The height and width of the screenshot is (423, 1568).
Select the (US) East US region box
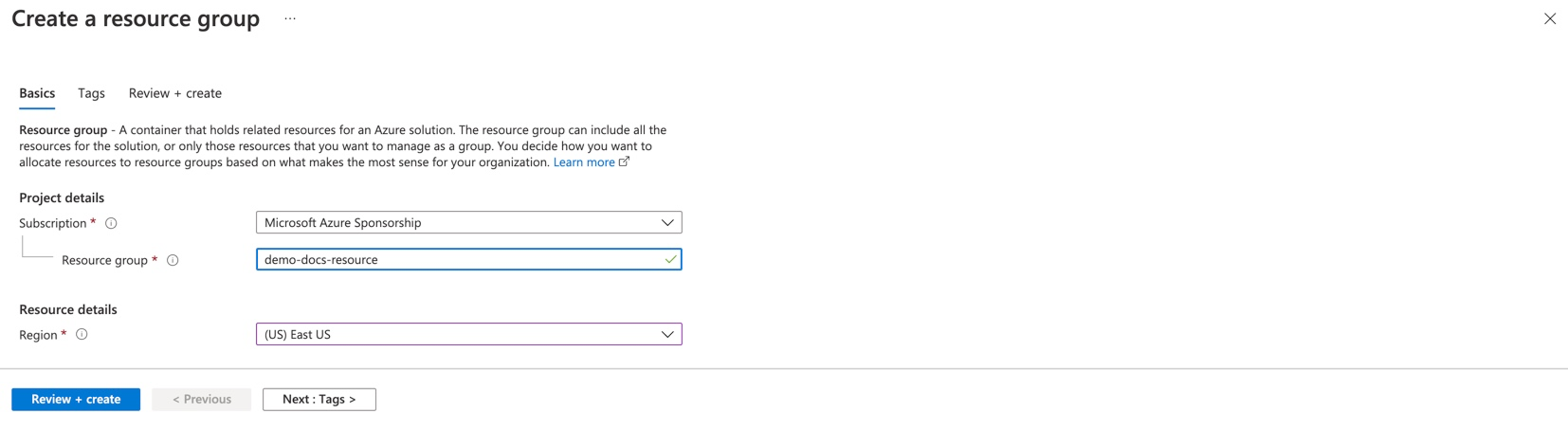(x=469, y=334)
